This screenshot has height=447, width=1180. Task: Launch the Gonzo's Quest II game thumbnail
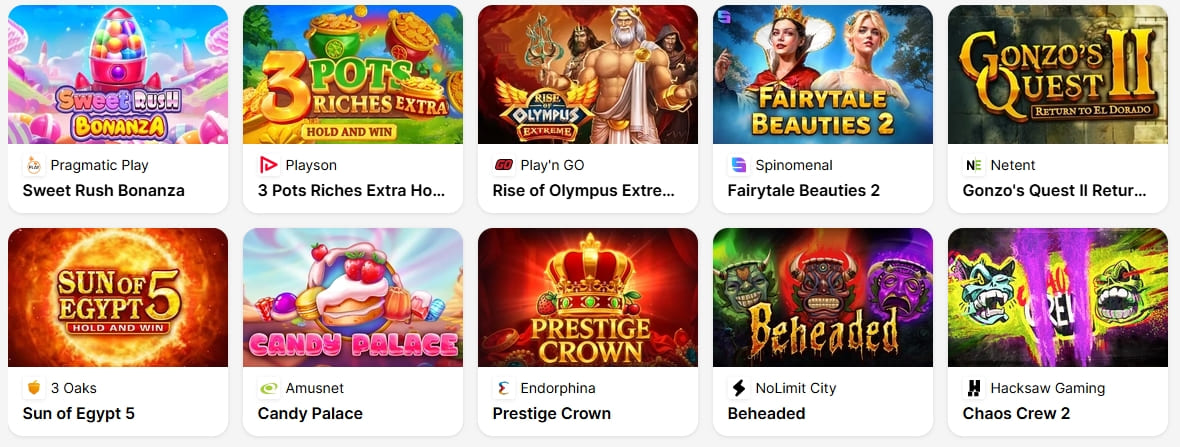click(1058, 75)
